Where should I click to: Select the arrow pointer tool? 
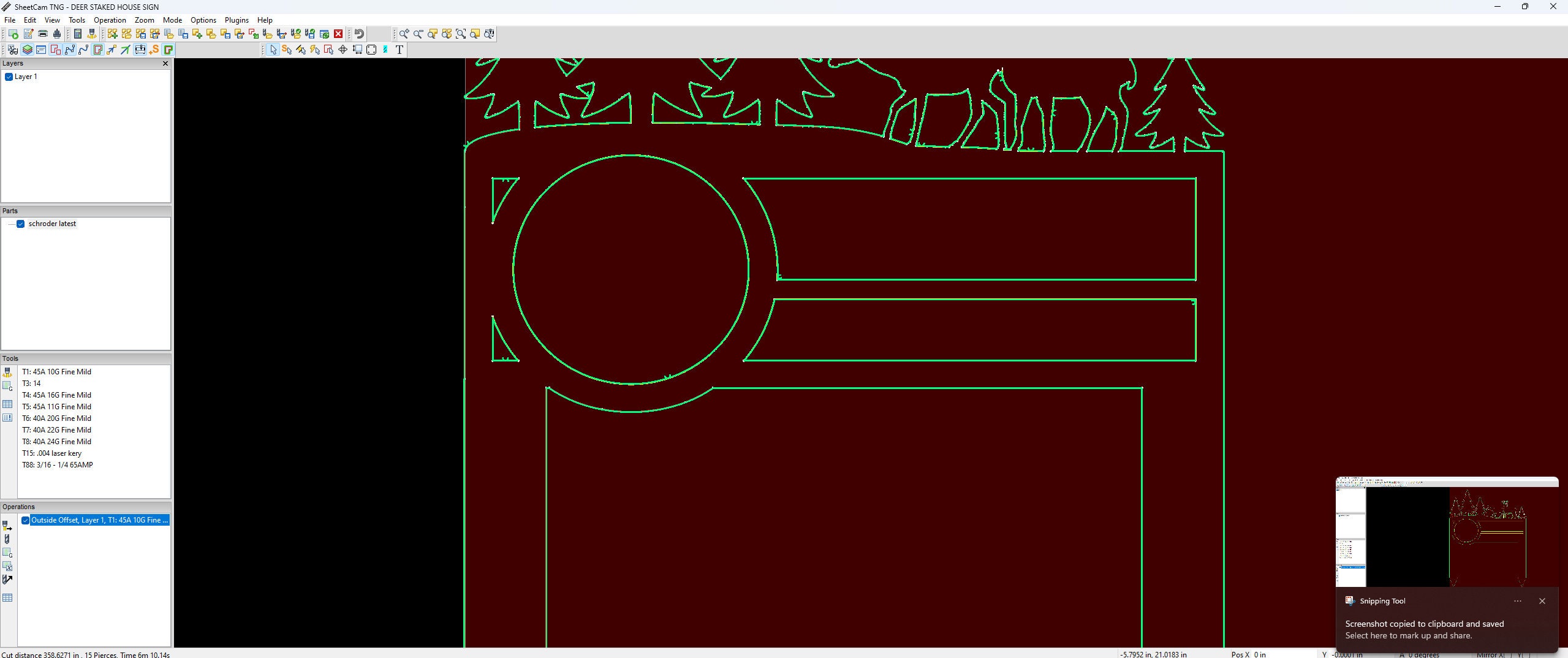(x=273, y=50)
